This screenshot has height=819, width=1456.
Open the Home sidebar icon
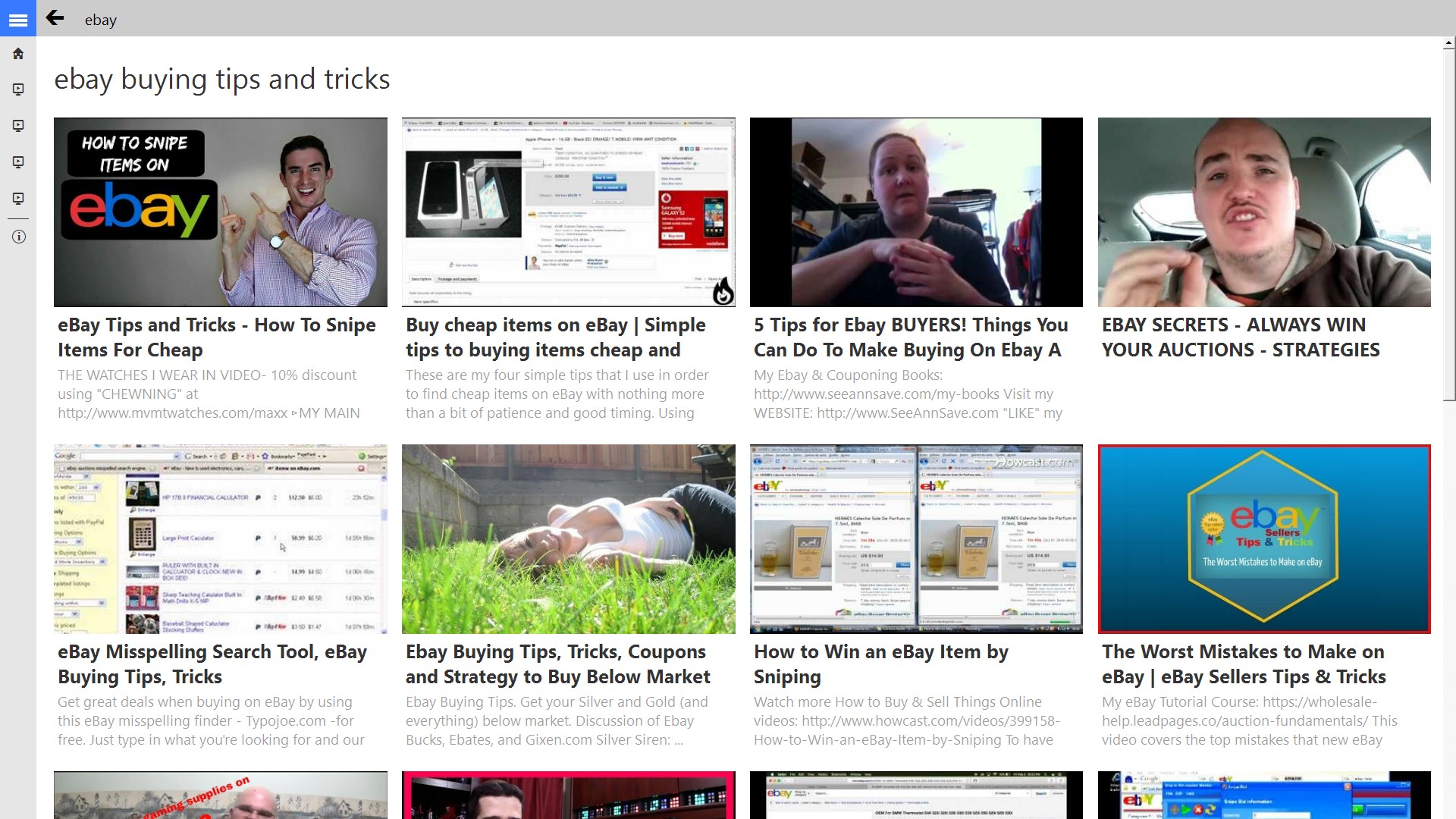pos(18,54)
